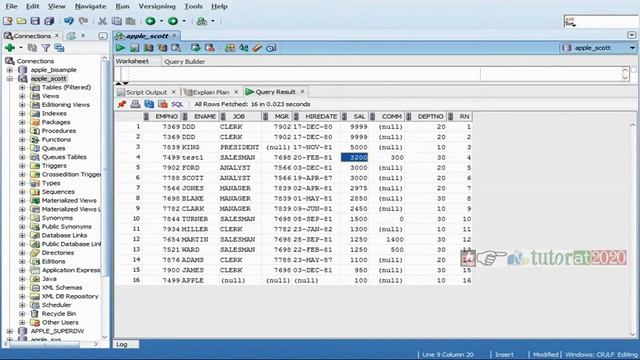The height and width of the screenshot is (360, 640).
Task: Click the PRESIDENT job cell
Action: pos(240,147)
